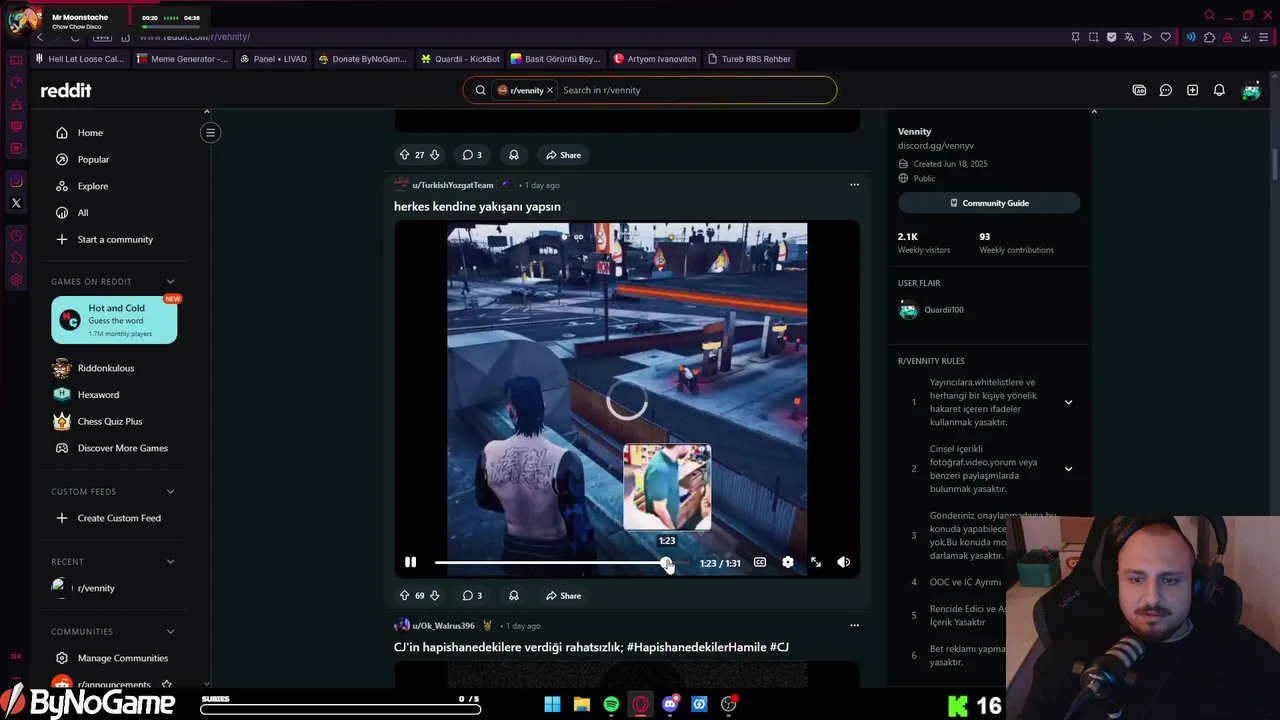Viewport: 1280px width, 720px height.
Task: Pause the video with the playback button
Action: pyautogui.click(x=410, y=563)
